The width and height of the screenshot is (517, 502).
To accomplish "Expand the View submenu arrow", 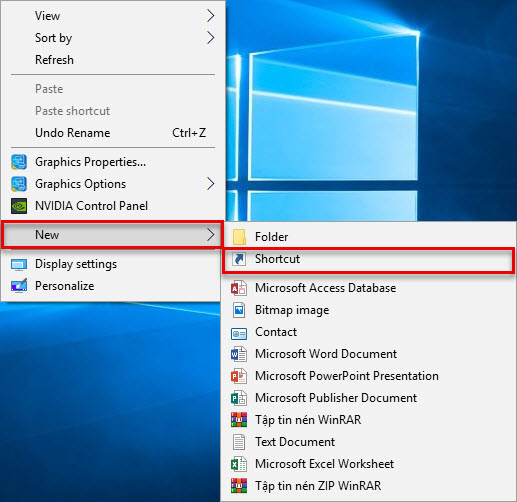I will point(210,16).
